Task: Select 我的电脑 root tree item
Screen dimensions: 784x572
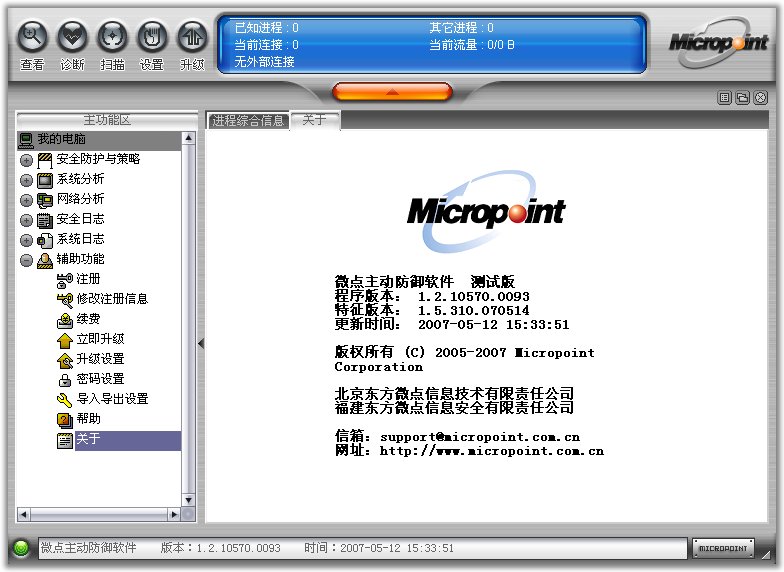Action: click(x=99, y=140)
